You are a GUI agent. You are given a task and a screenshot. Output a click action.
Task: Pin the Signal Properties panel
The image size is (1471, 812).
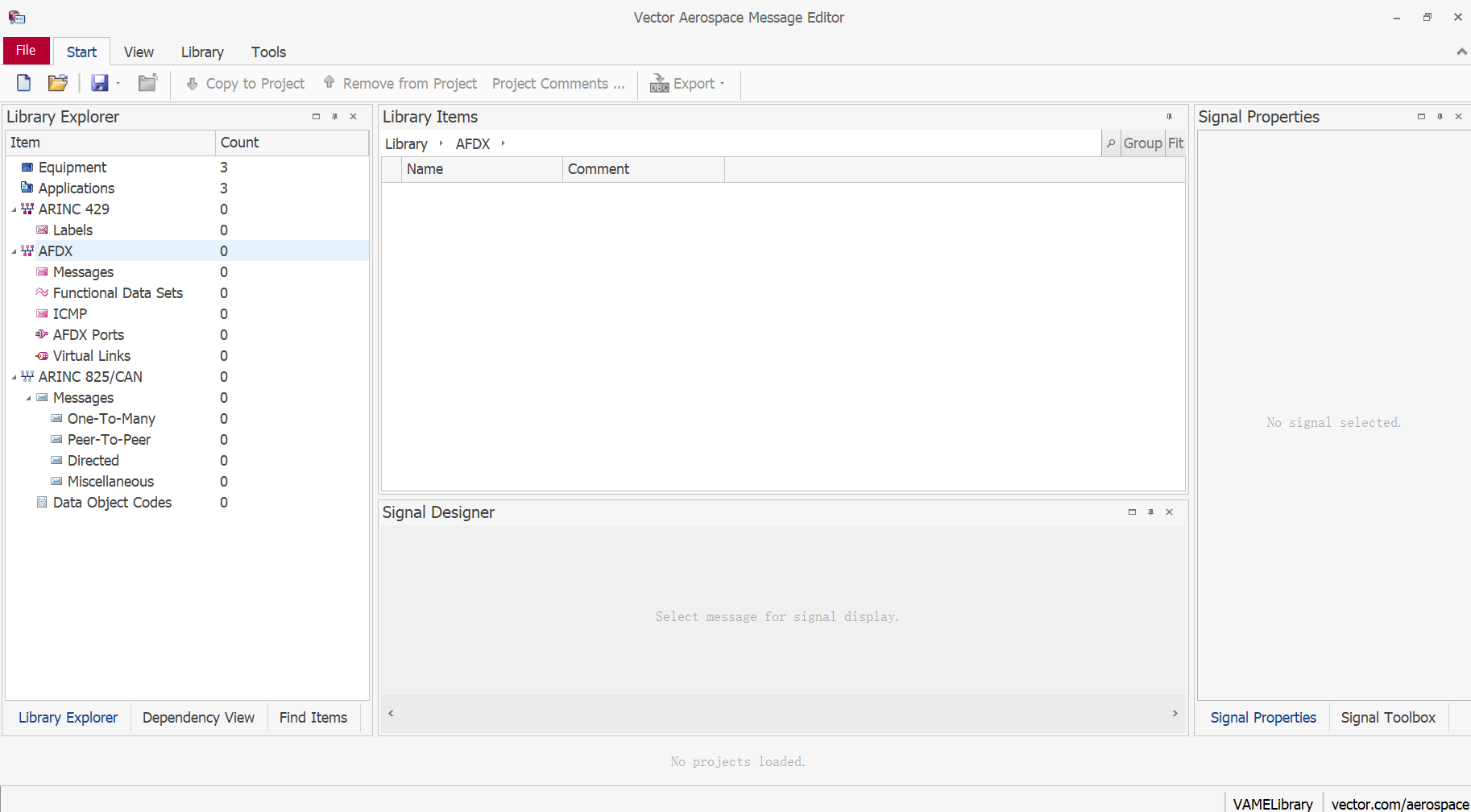click(1440, 117)
